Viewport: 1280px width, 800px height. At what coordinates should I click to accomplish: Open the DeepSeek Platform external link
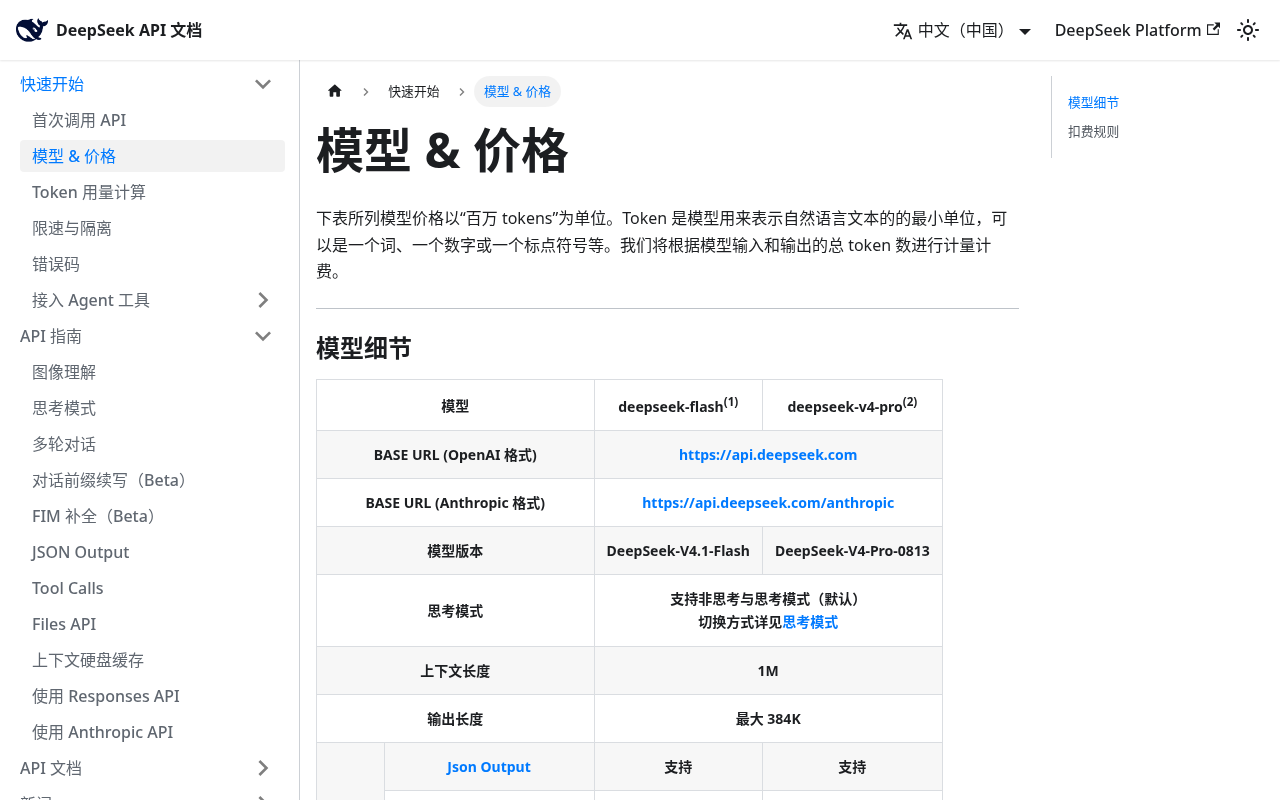point(1137,30)
